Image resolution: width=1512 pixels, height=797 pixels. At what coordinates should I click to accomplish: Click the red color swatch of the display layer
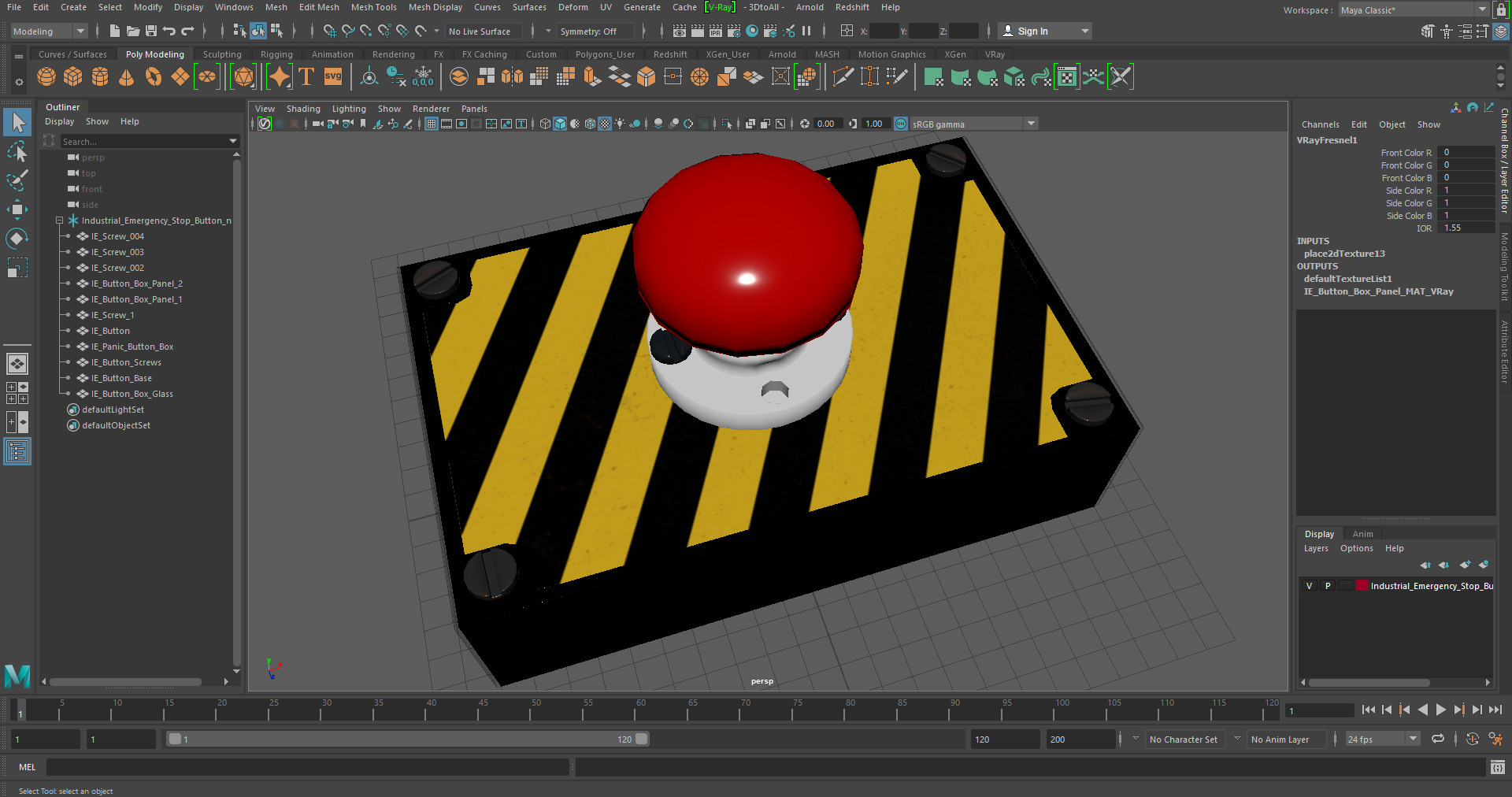pos(1362,585)
